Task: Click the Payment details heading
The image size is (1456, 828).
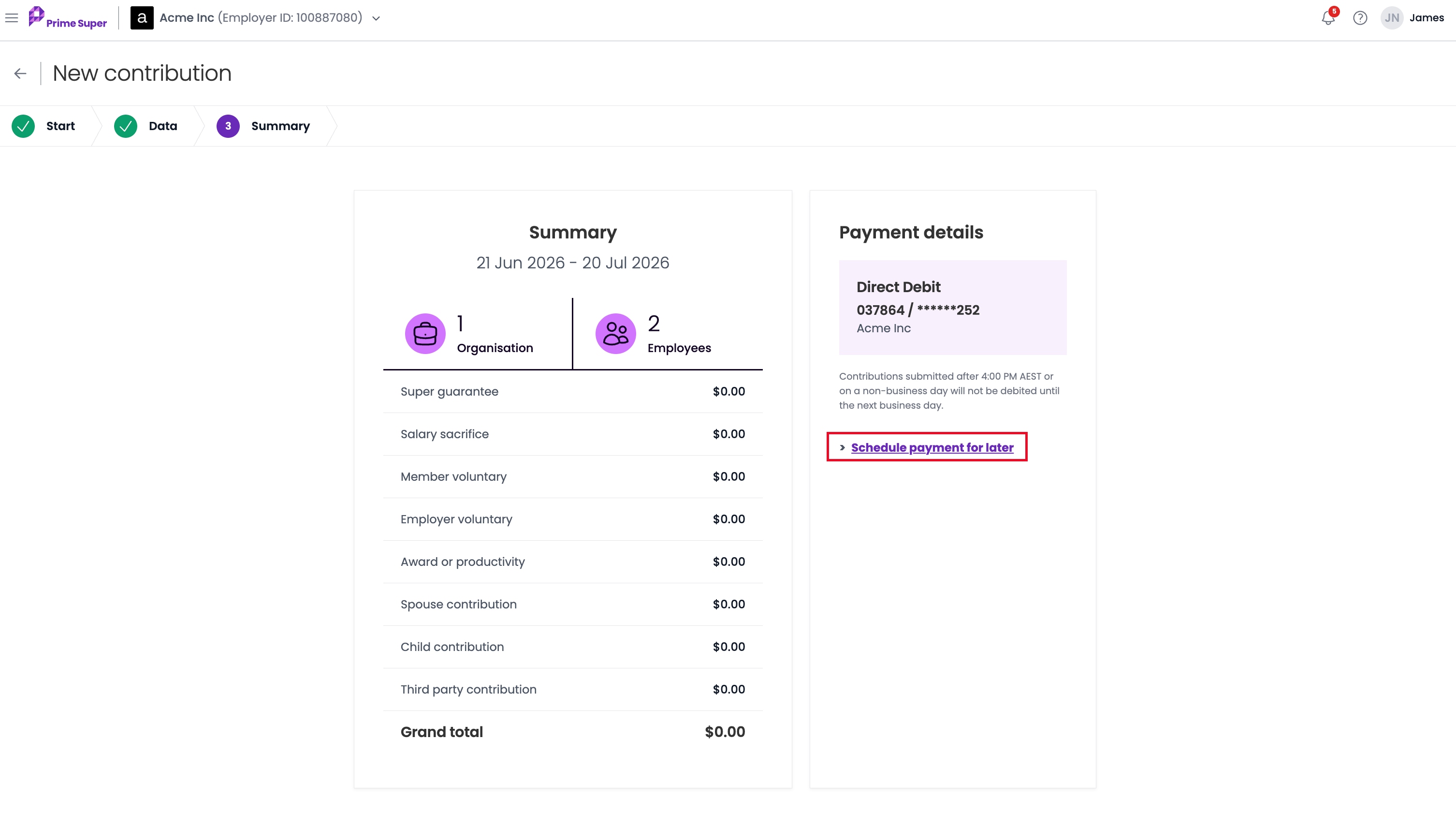Action: (x=911, y=232)
